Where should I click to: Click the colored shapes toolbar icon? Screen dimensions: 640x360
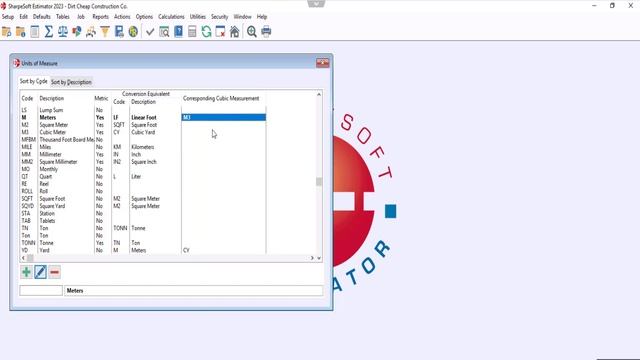pos(77,31)
